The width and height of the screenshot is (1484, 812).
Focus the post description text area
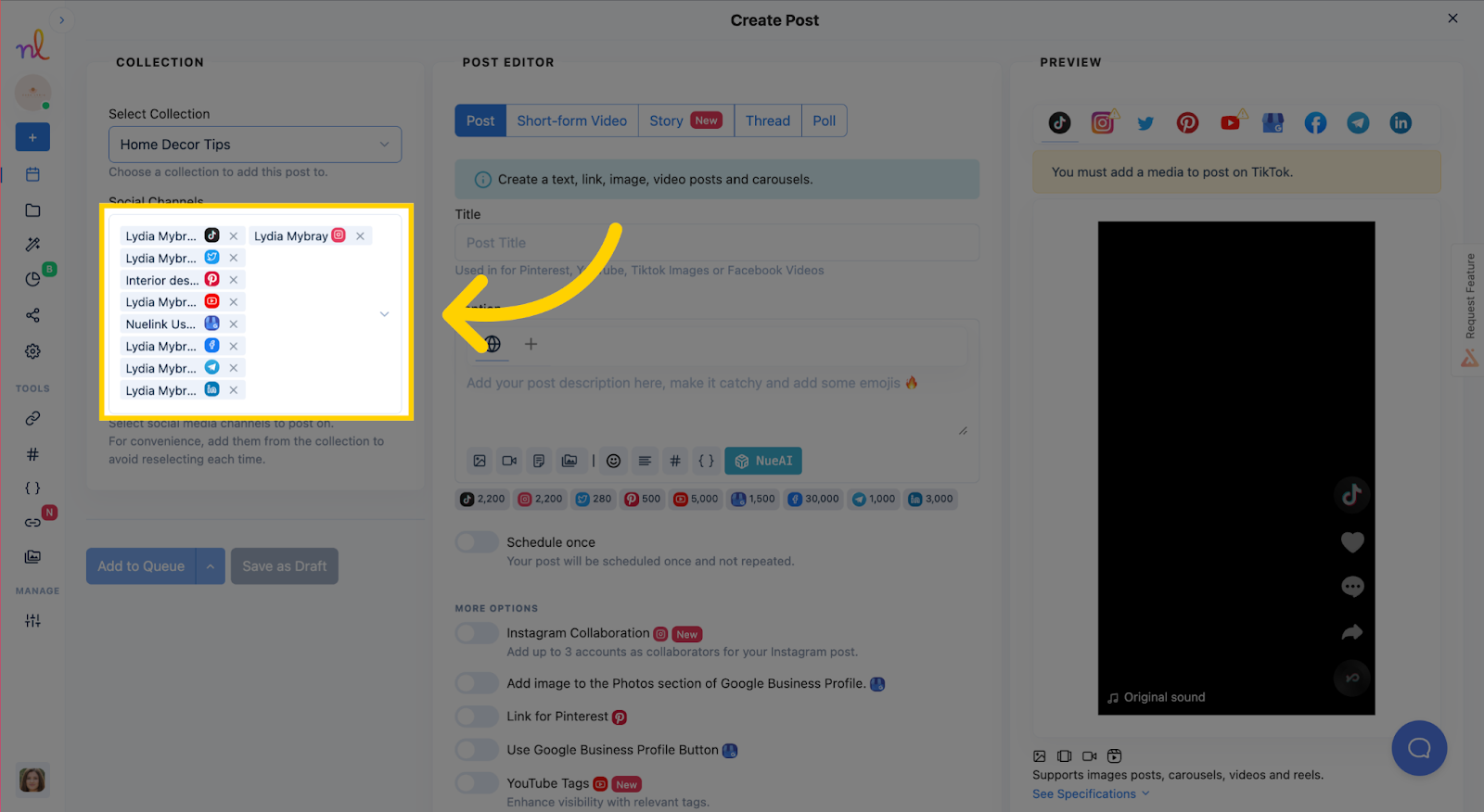[x=717, y=403]
